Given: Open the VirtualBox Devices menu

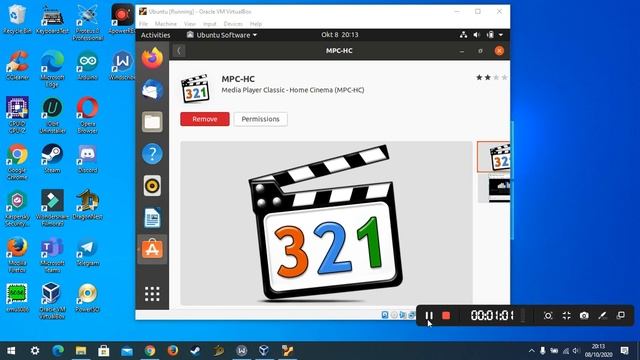Looking at the screenshot, I should click(233, 24).
